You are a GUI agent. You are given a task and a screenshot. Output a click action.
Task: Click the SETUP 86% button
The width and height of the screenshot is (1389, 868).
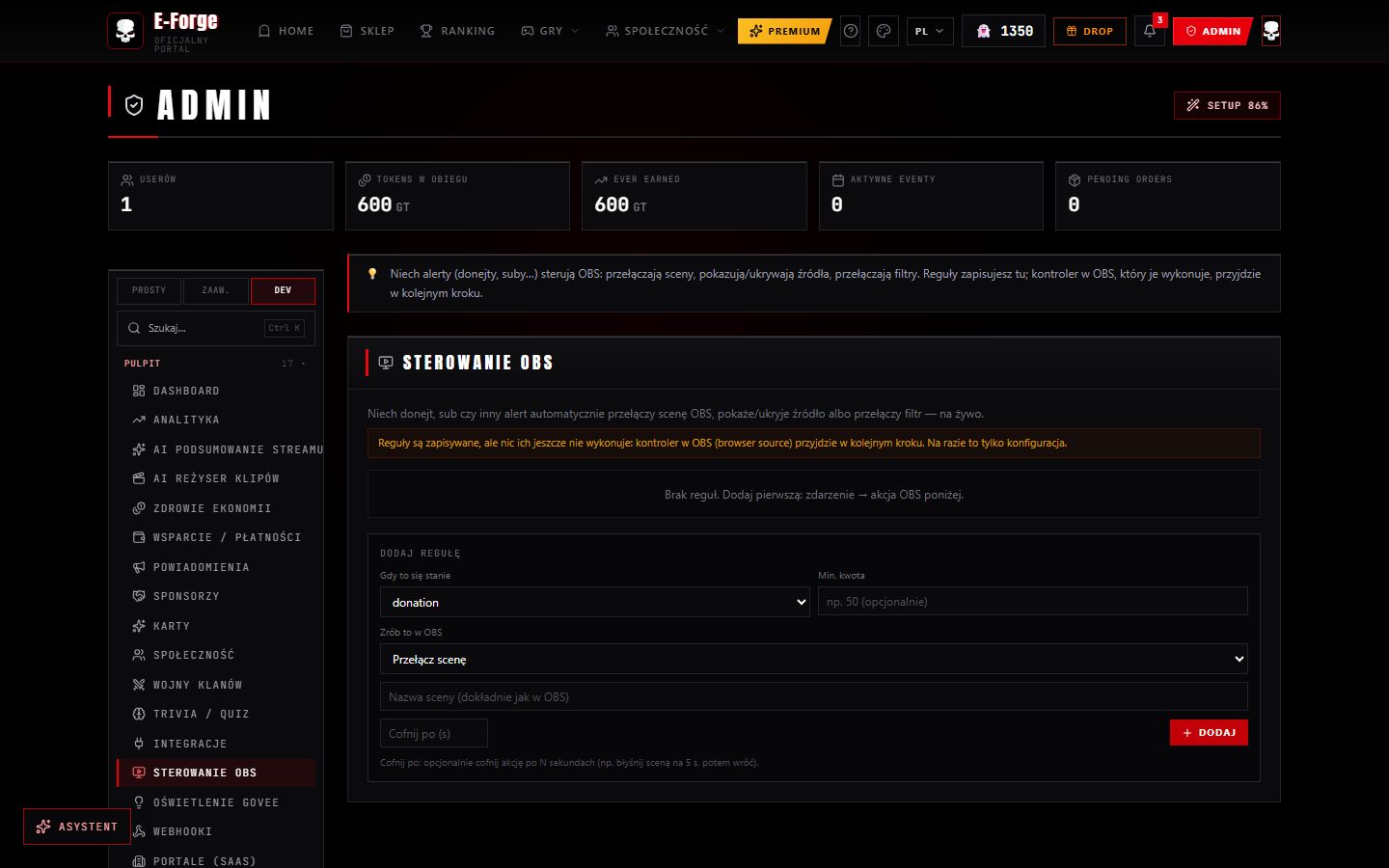tap(1227, 105)
